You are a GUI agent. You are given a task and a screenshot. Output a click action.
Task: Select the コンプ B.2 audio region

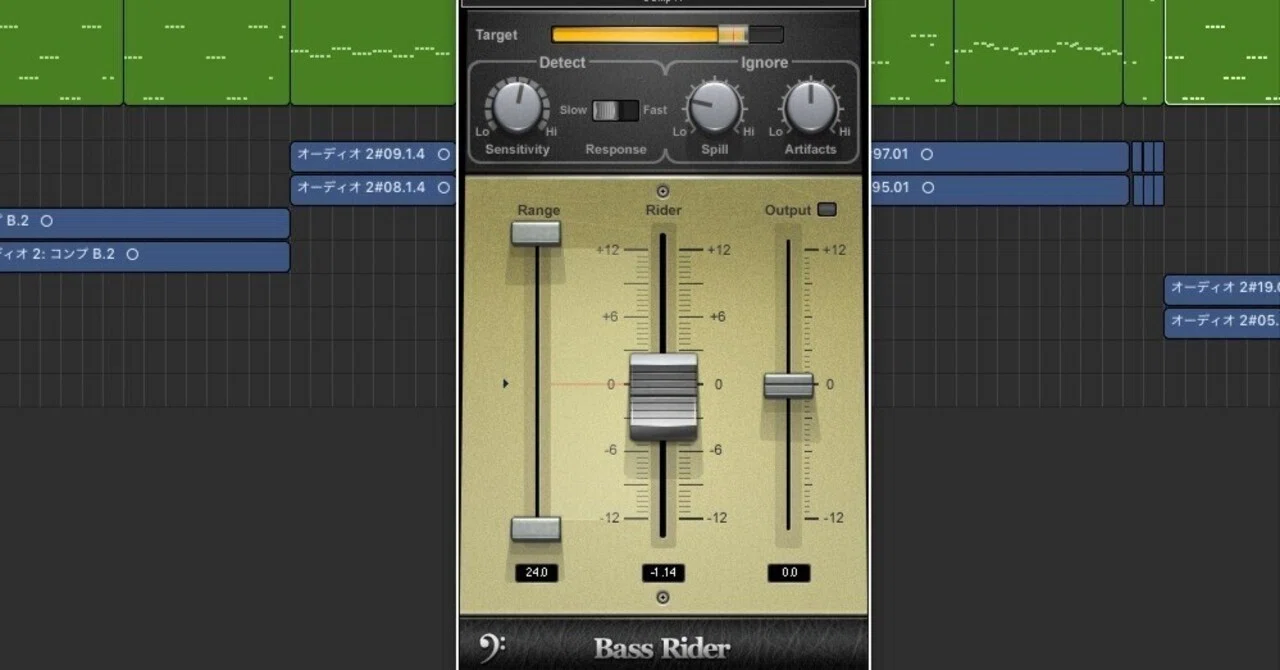145,256
